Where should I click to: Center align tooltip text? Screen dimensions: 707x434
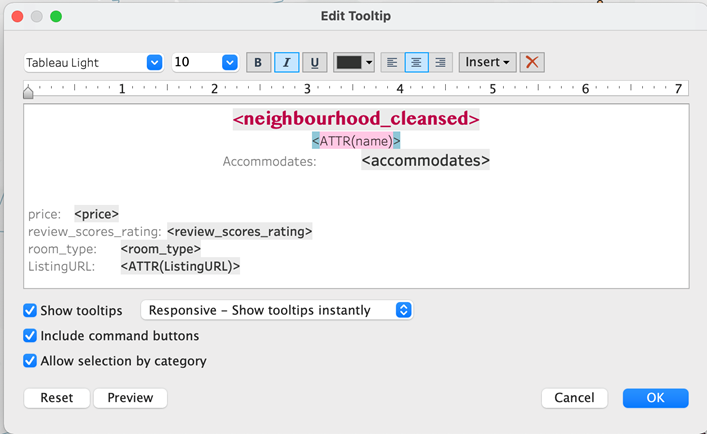tap(416, 62)
